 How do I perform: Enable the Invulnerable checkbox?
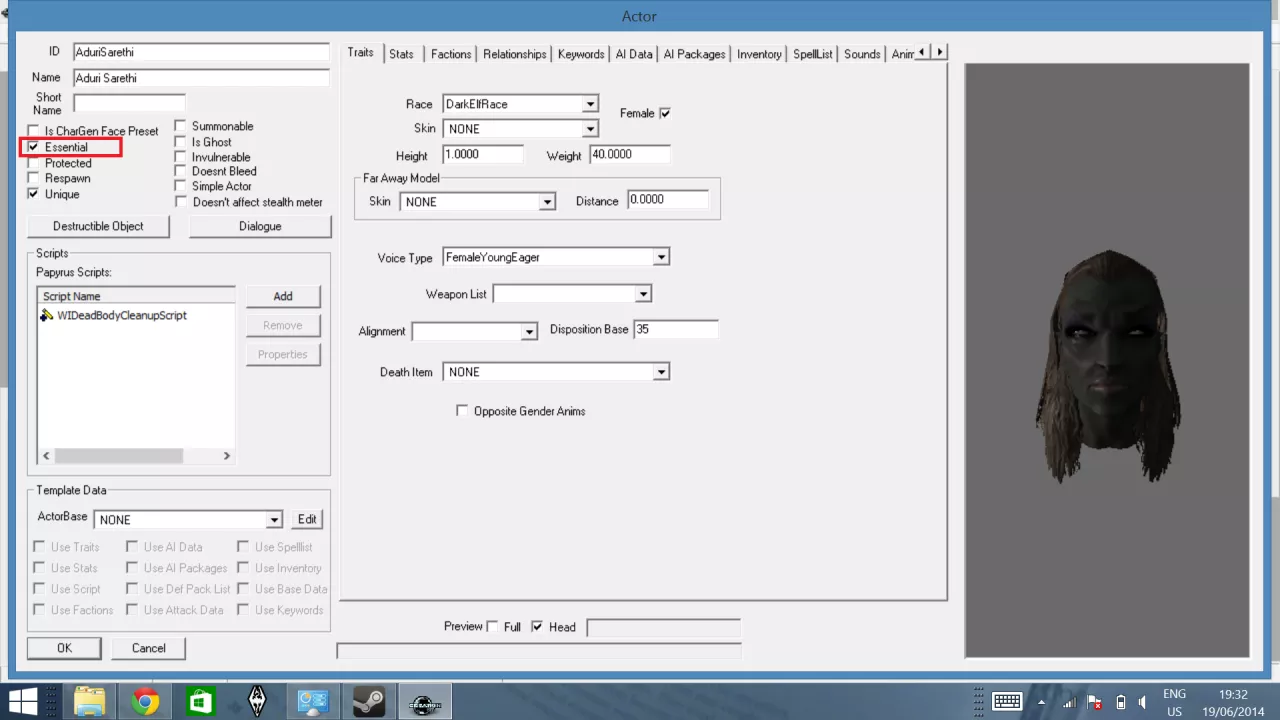coord(181,157)
